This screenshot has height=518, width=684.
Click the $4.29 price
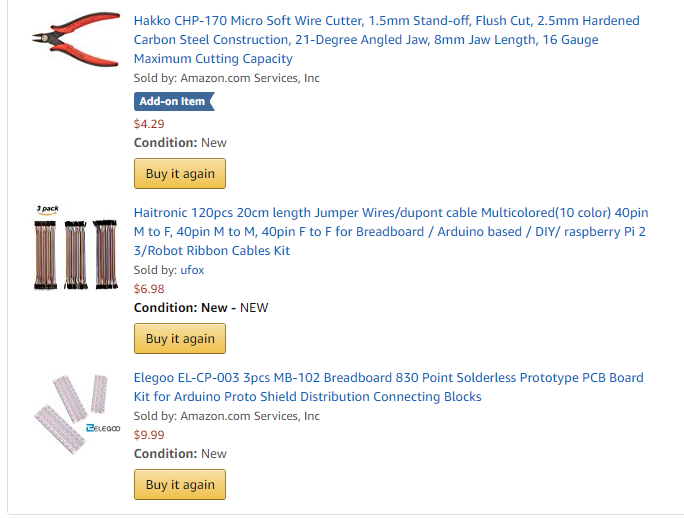click(149, 124)
